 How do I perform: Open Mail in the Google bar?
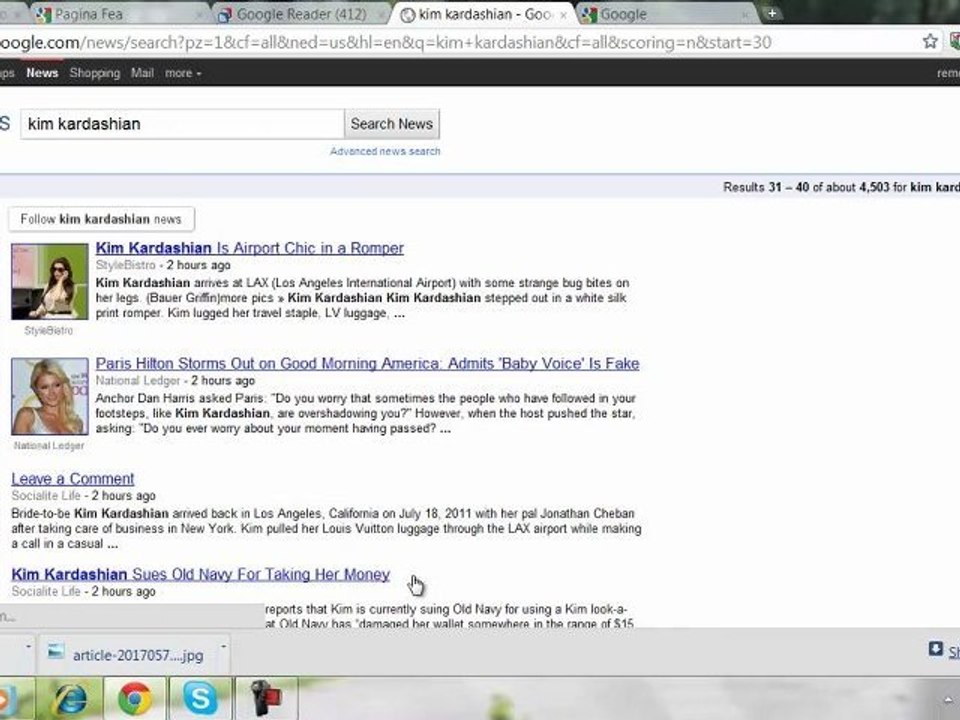click(x=142, y=73)
